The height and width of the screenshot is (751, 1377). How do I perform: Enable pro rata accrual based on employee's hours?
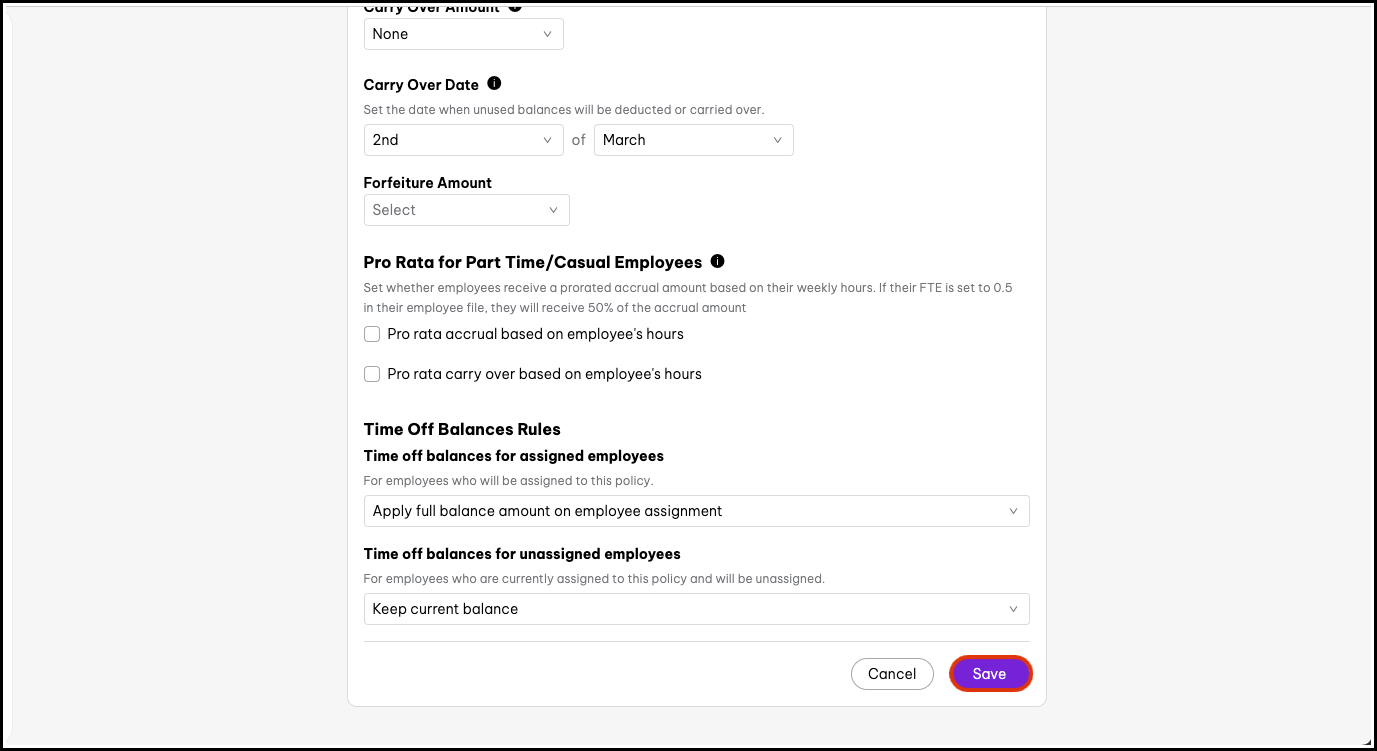372,334
